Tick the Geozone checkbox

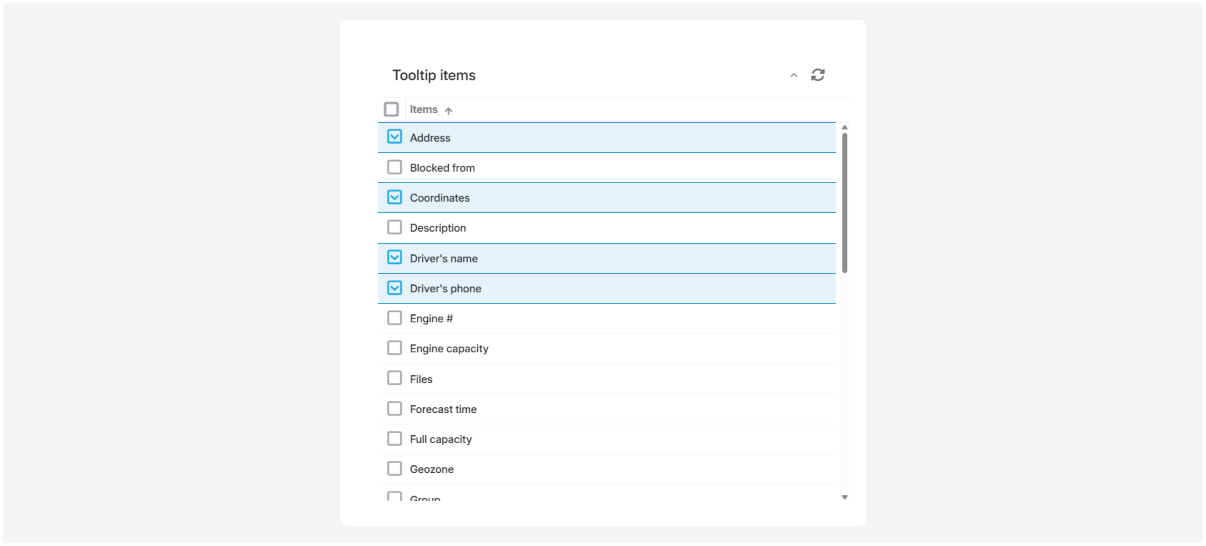coord(394,468)
